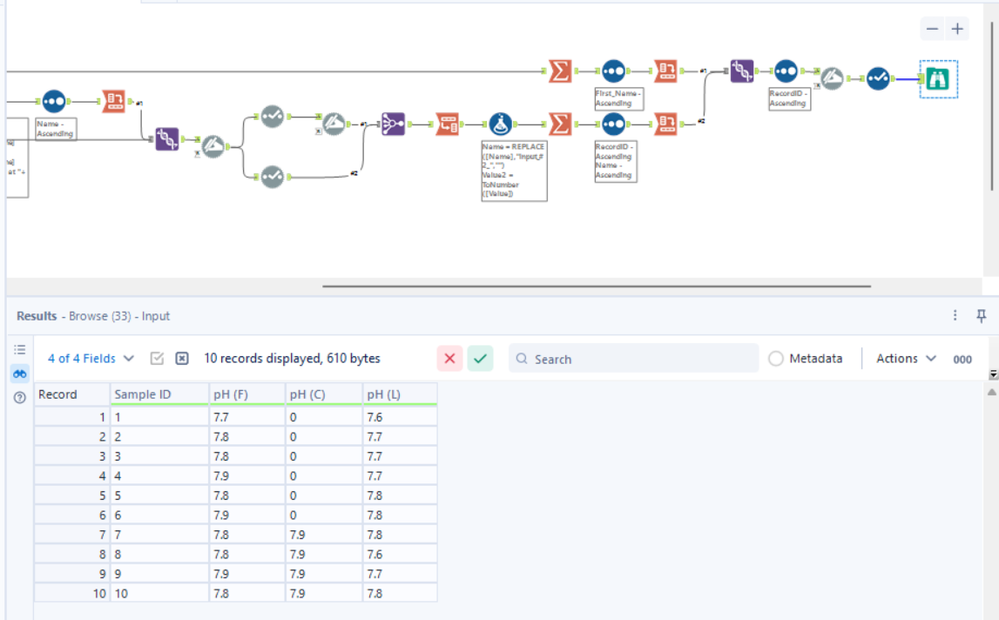Click the pH (F) column header

(247, 394)
